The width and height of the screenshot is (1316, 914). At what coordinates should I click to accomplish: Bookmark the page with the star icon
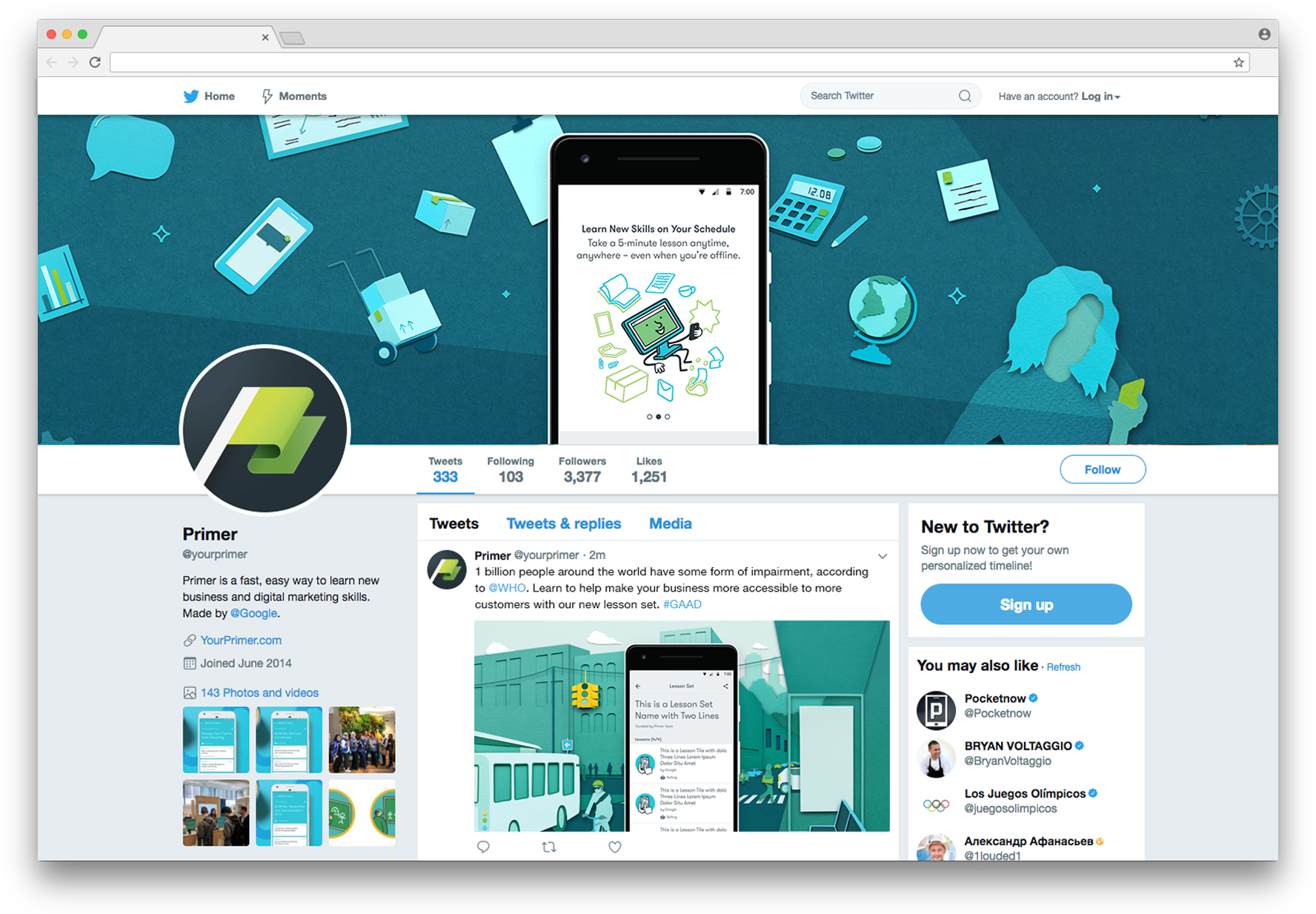(x=1238, y=62)
